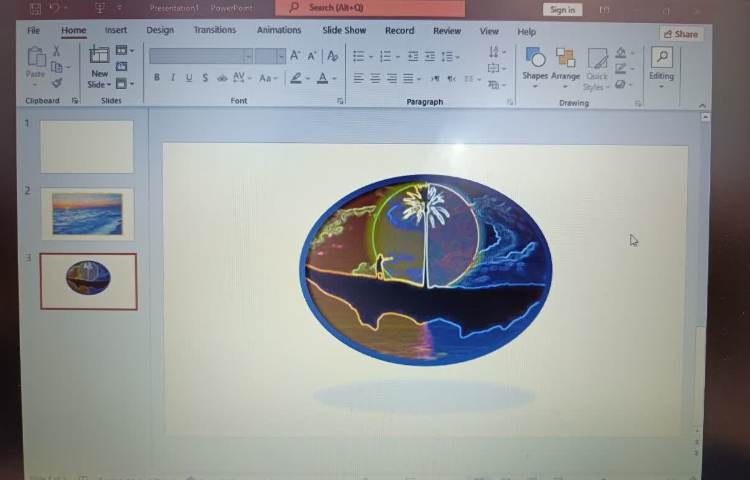Switch to the Transitions tab
Screen dimensions: 750x480
tap(214, 30)
